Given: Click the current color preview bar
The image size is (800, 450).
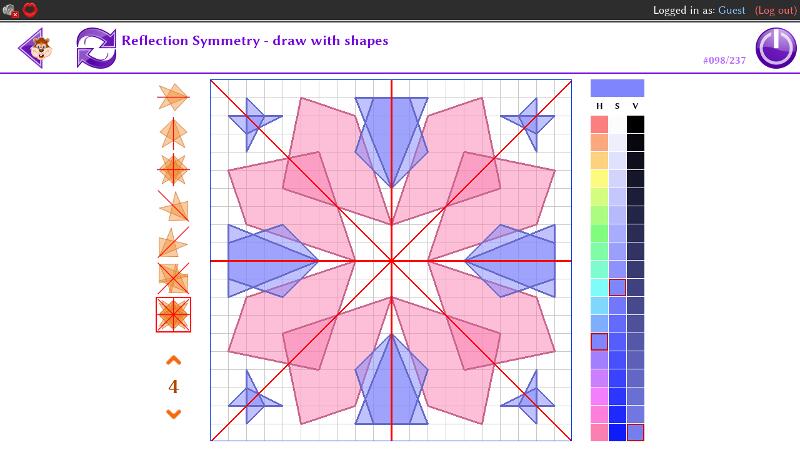Looking at the screenshot, I should click(617, 88).
